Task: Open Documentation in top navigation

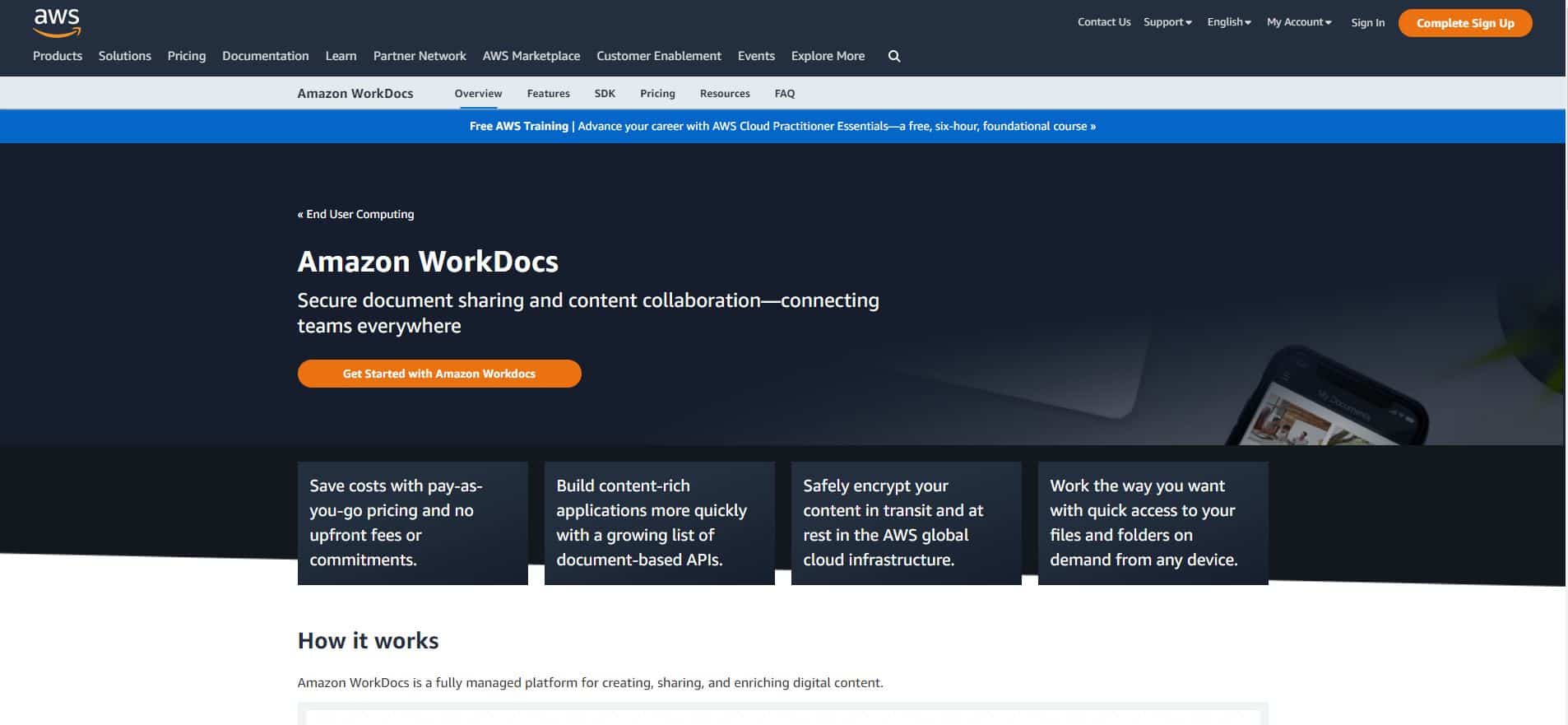Action: (266, 56)
